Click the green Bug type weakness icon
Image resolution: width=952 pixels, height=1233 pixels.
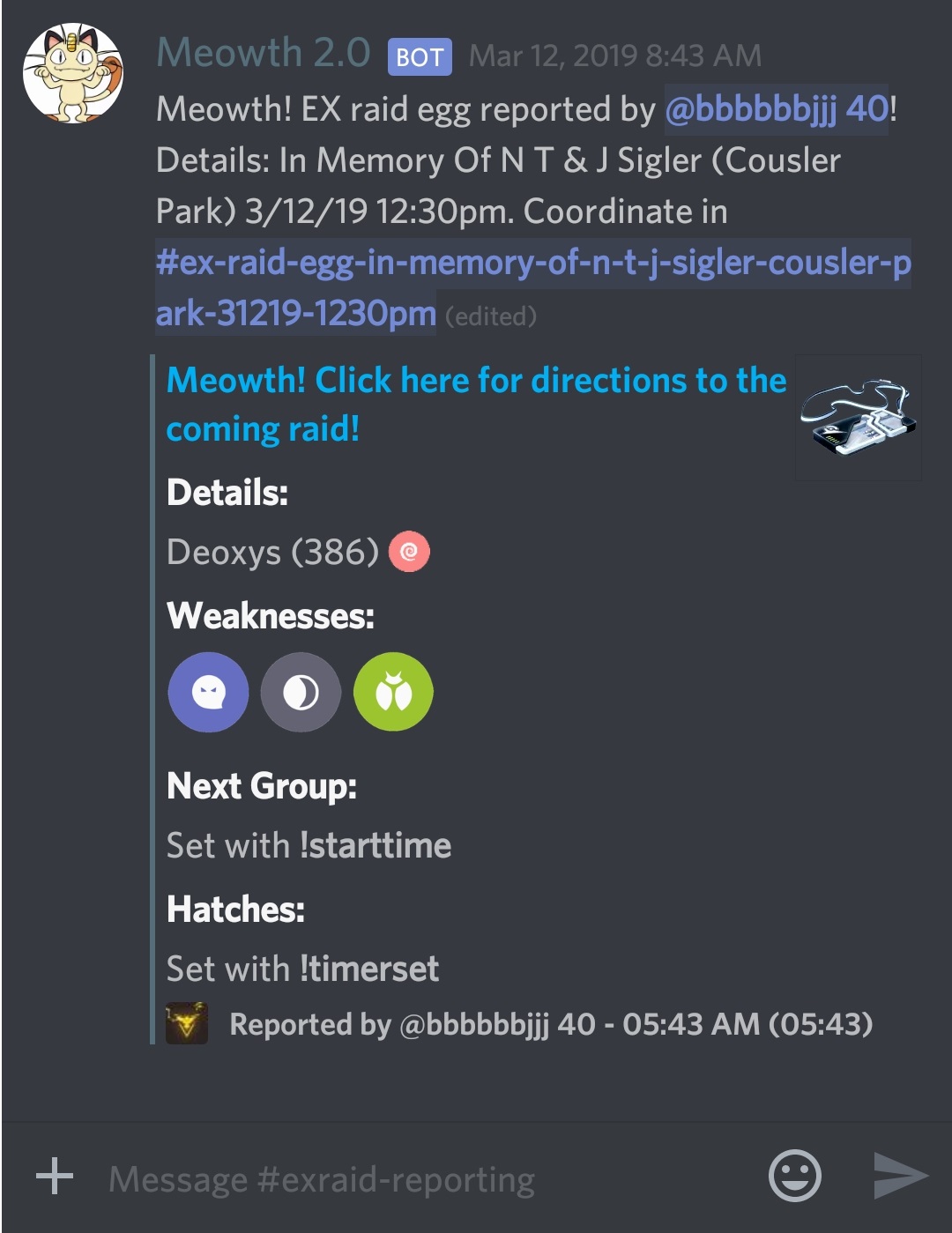click(393, 692)
